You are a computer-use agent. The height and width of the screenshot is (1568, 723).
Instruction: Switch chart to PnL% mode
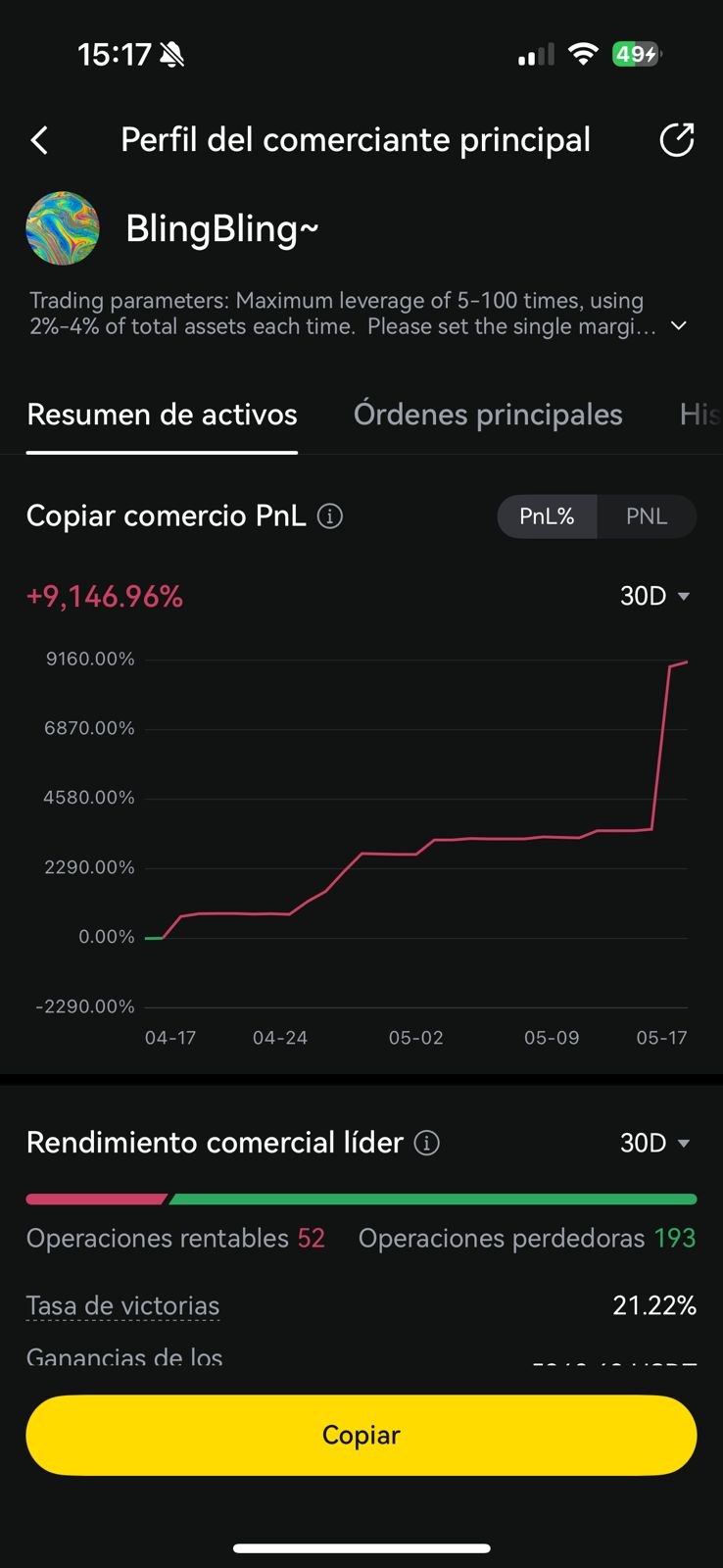pyautogui.click(x=547, y=516)
